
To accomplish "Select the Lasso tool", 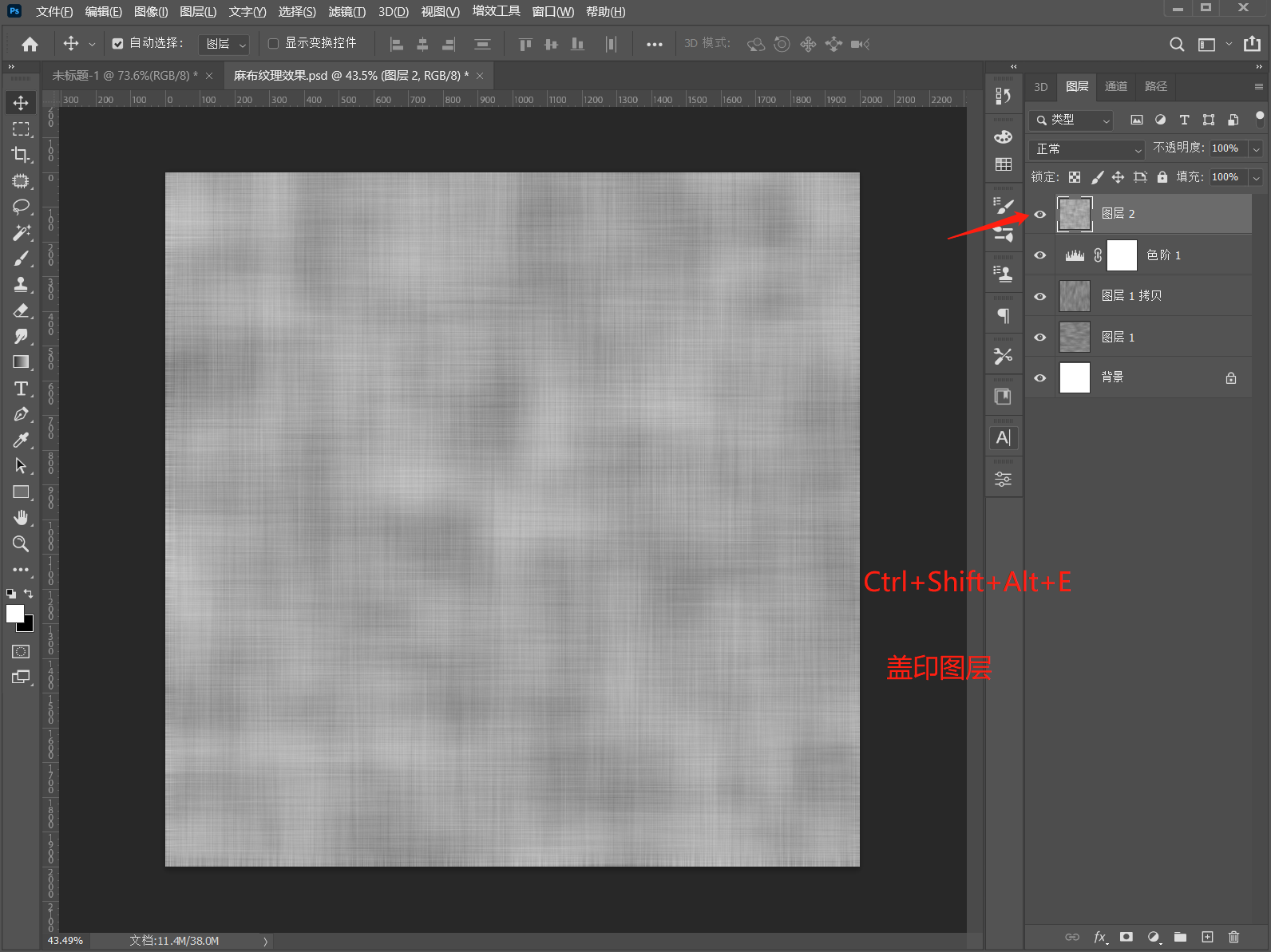I will point(21,207).
